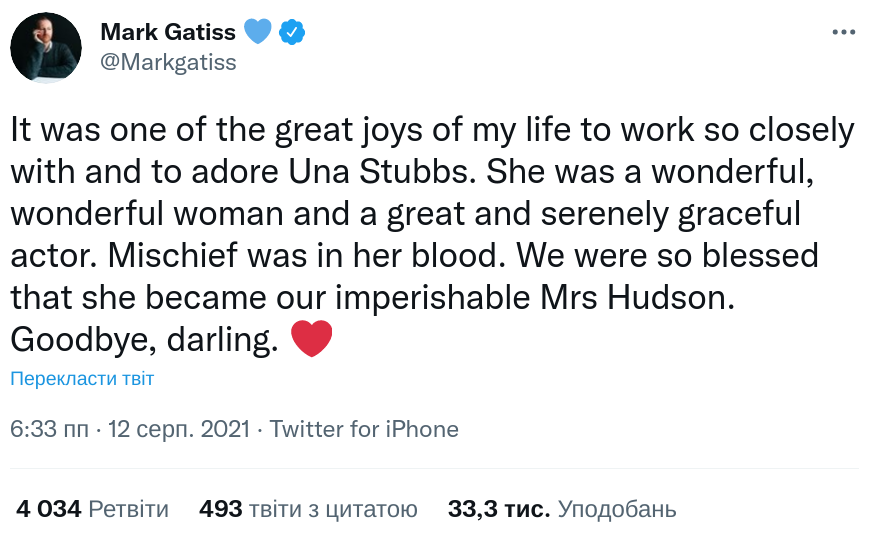Open the three-dot More options menu

pos(843,32)
